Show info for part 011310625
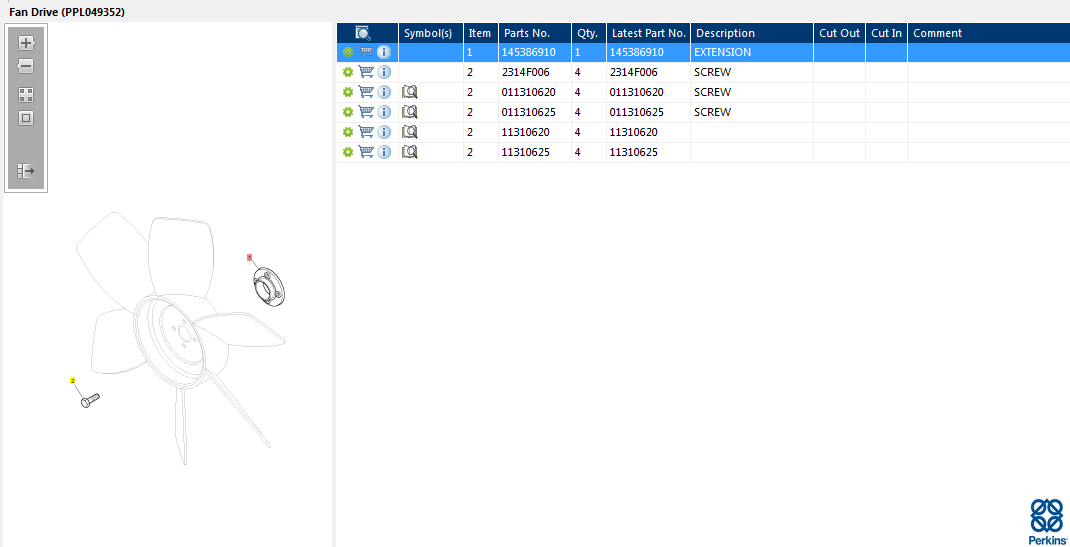1070x547 pixels. tap(384, 111)
